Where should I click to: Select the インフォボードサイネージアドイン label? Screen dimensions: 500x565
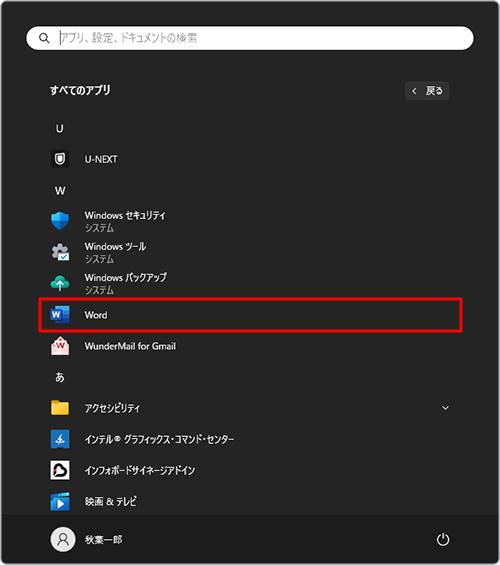click(140, 470)
